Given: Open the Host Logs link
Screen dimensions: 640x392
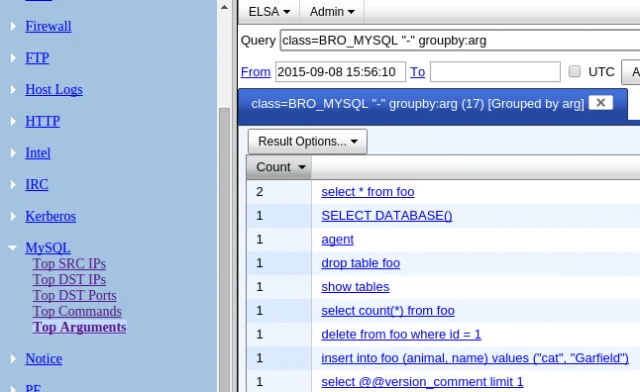Looking at the screenshot, I should [54, 89].
